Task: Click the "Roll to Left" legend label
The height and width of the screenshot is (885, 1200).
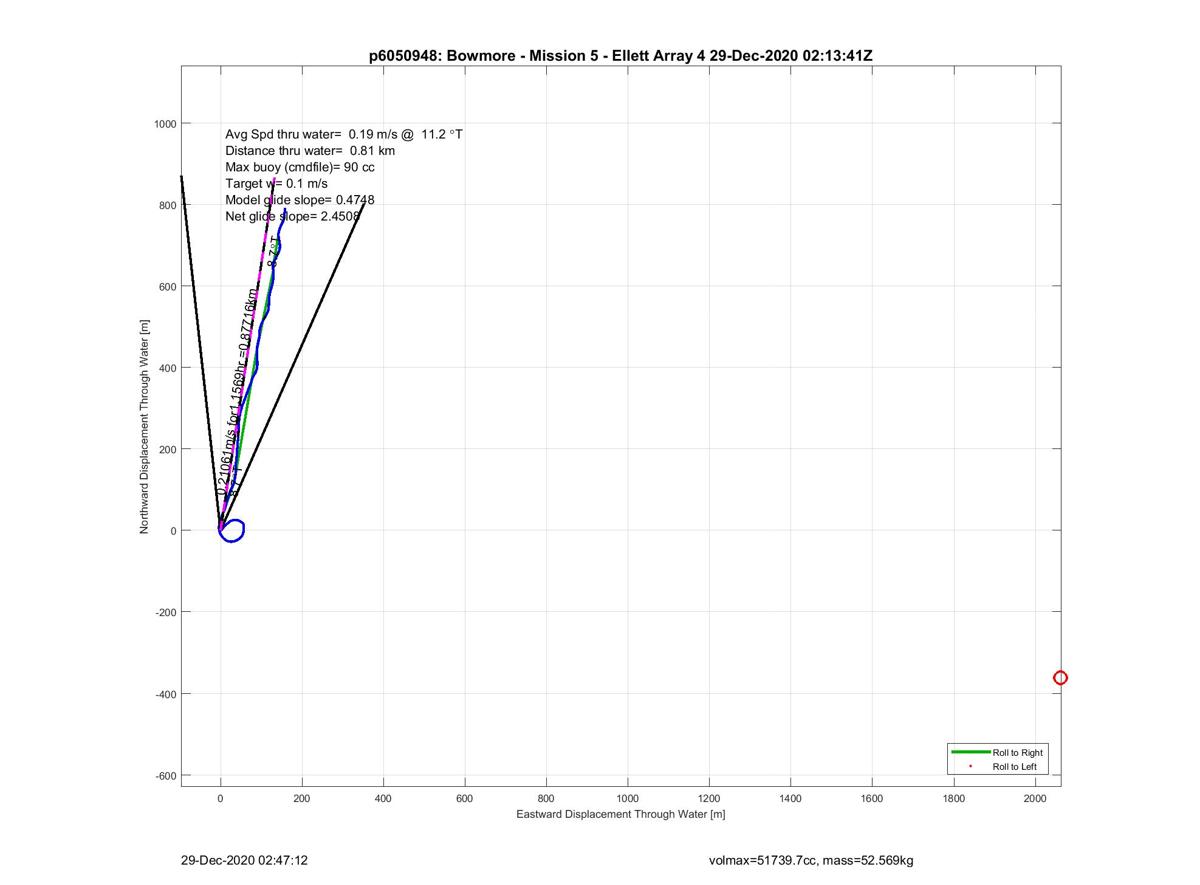Action: pyautogui.click(x=1014, y=767)
